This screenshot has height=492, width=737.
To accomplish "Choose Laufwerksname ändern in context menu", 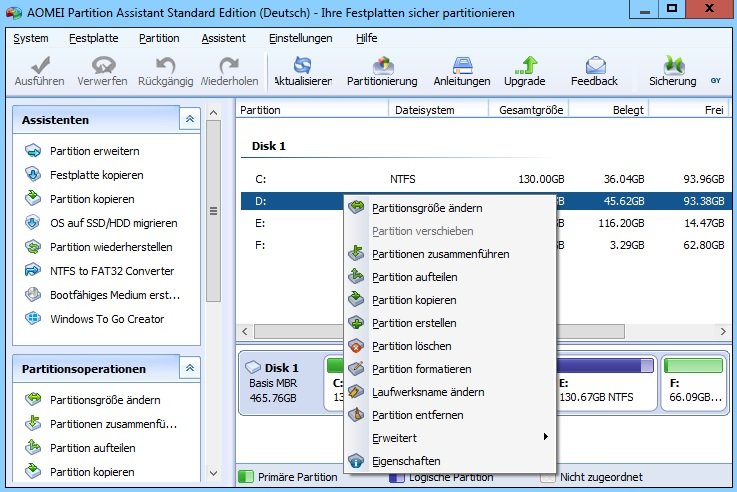I will point(450,392).
